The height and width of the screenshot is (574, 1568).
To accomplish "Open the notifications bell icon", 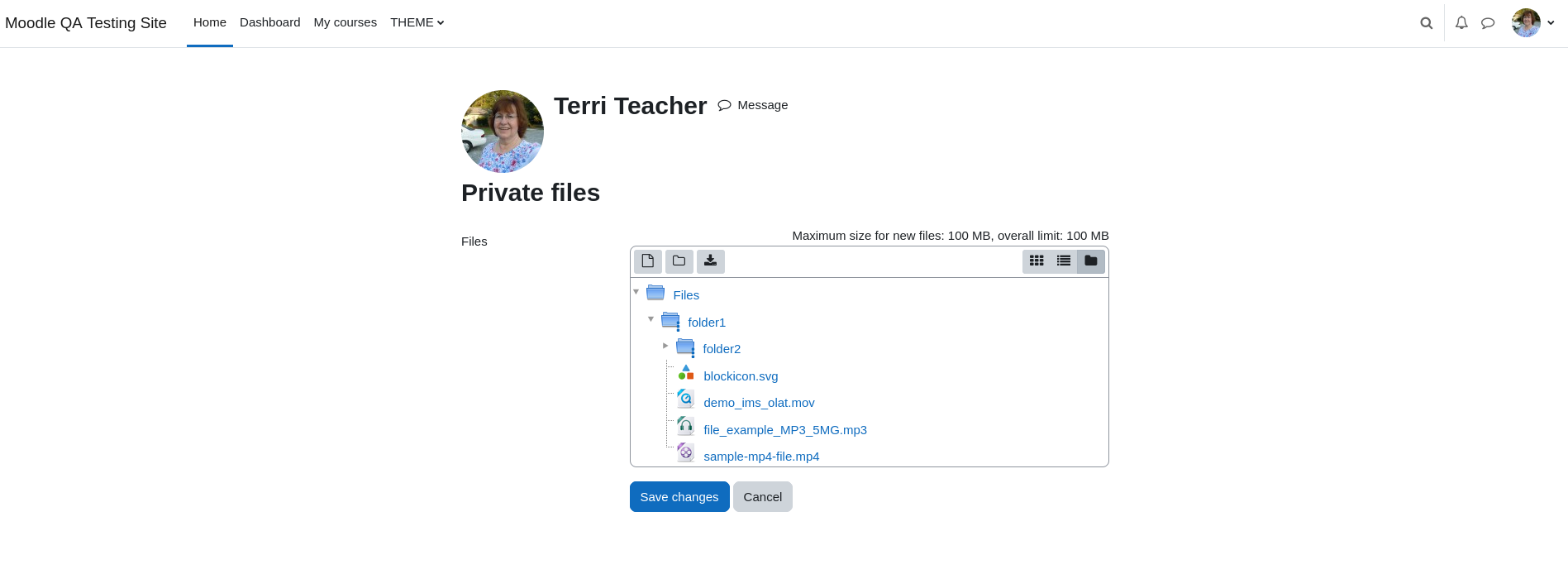I will coord(1461,23).
